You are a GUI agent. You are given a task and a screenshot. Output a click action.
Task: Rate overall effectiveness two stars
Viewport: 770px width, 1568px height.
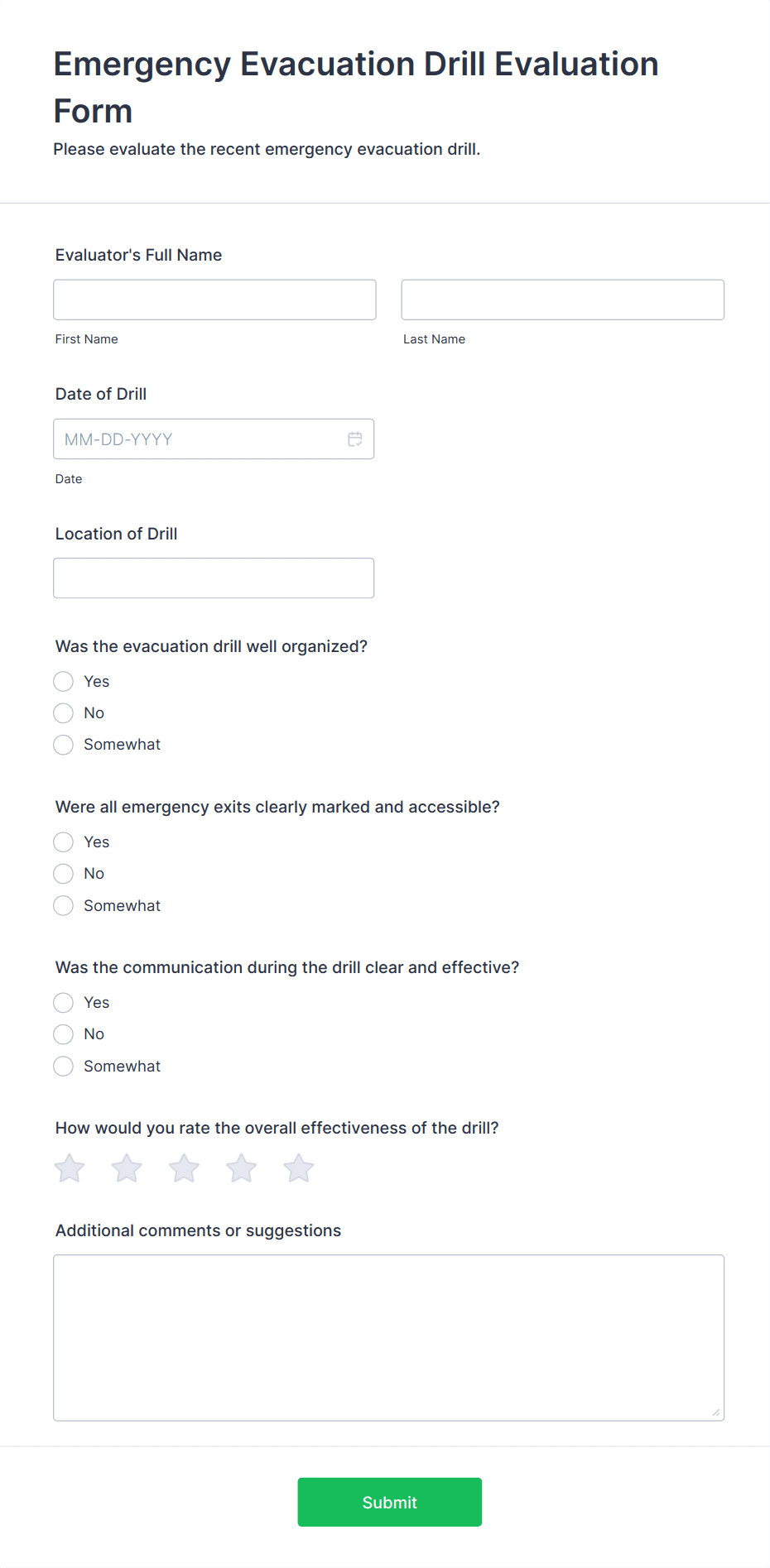point(126,1168)
